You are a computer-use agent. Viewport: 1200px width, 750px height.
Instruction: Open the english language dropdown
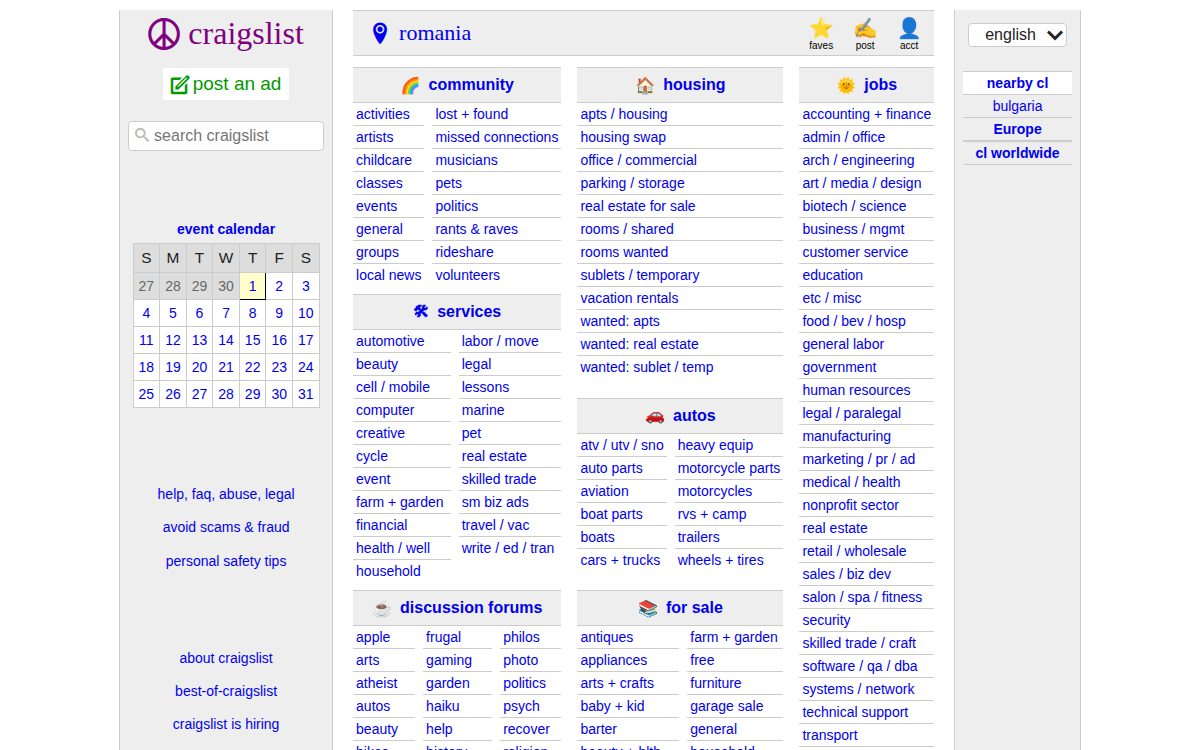click(x=1017, y=35)
